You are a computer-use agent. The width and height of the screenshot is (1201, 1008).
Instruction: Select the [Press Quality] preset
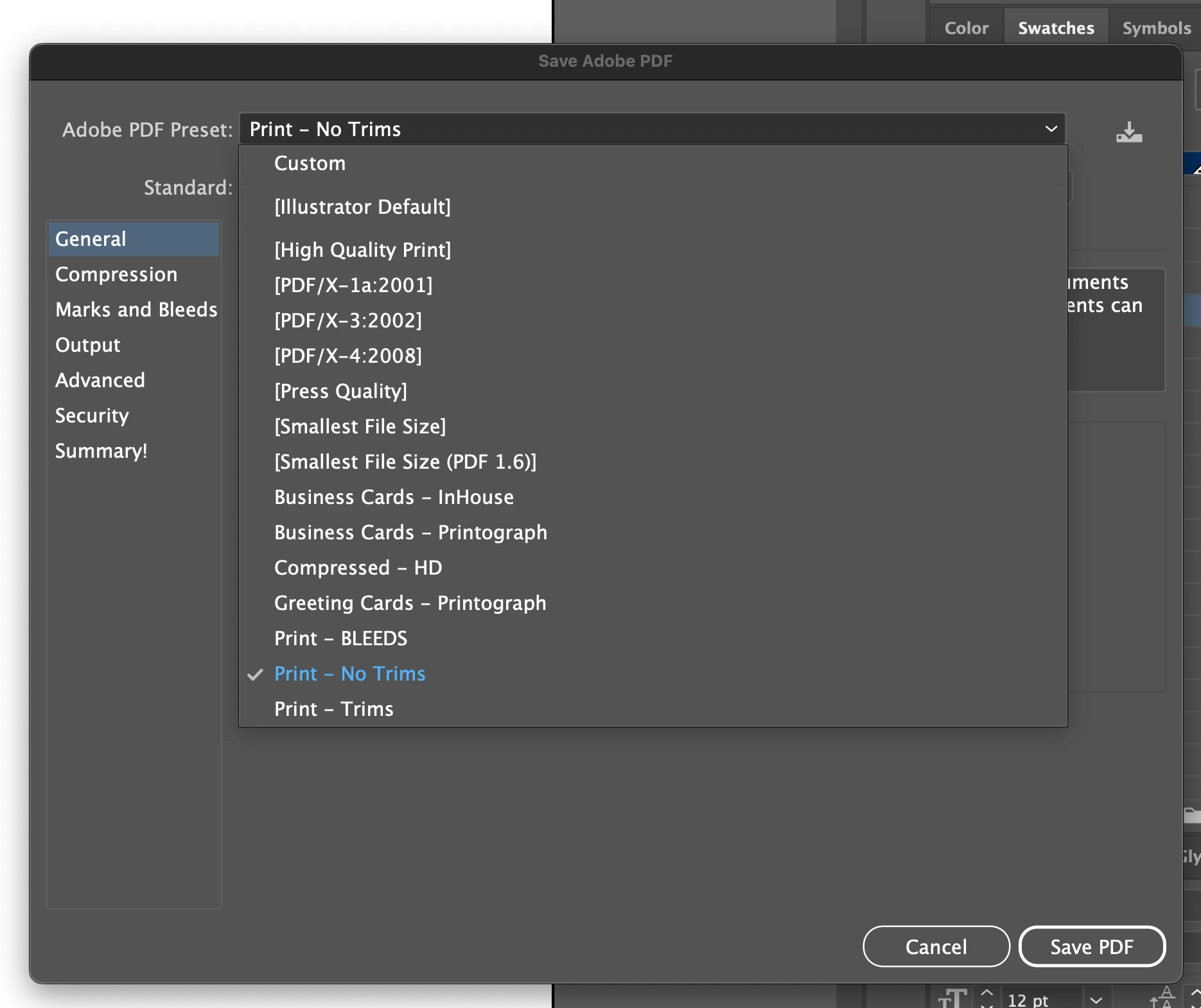coord(653,391)
